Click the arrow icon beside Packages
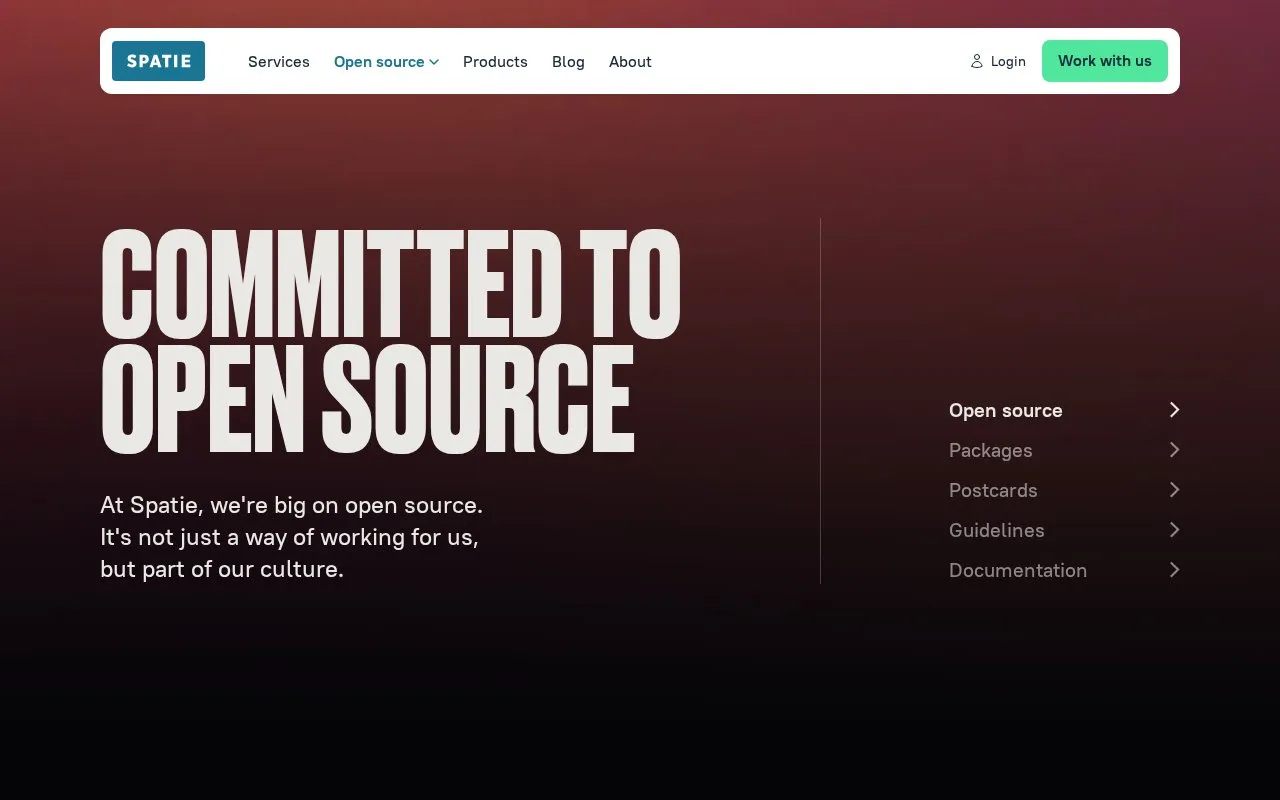This screenshot has width=1280, height=800. point(1174,450)
